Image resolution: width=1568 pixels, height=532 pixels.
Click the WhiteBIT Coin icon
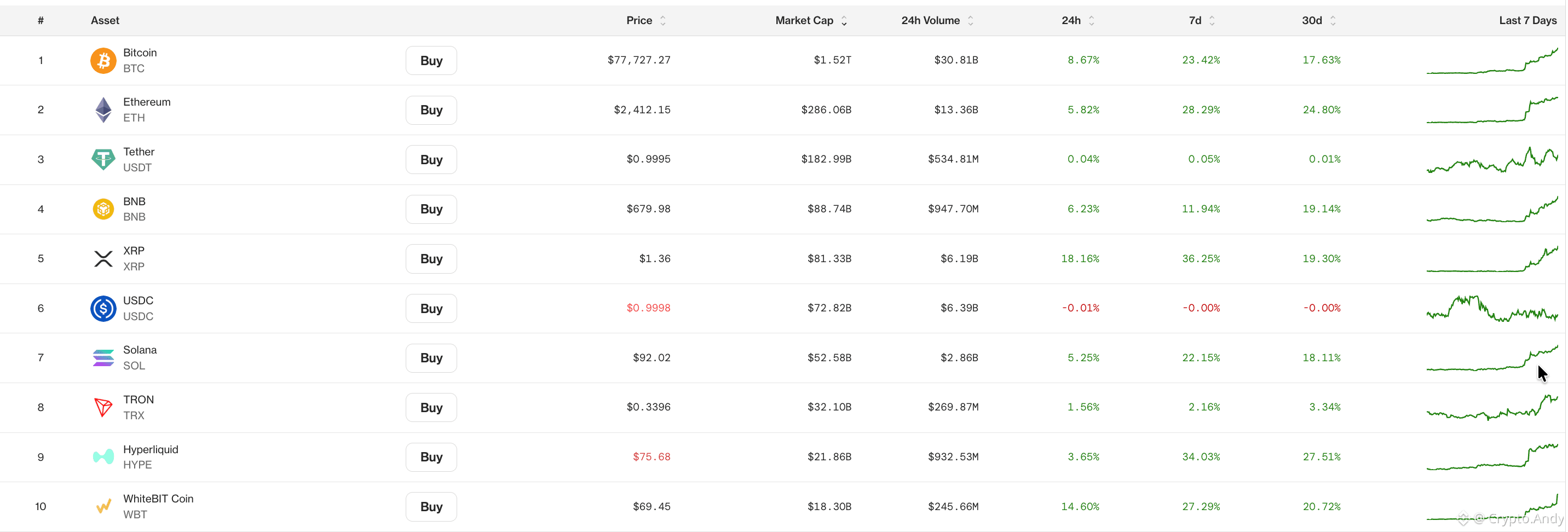[x=103, y=506]
